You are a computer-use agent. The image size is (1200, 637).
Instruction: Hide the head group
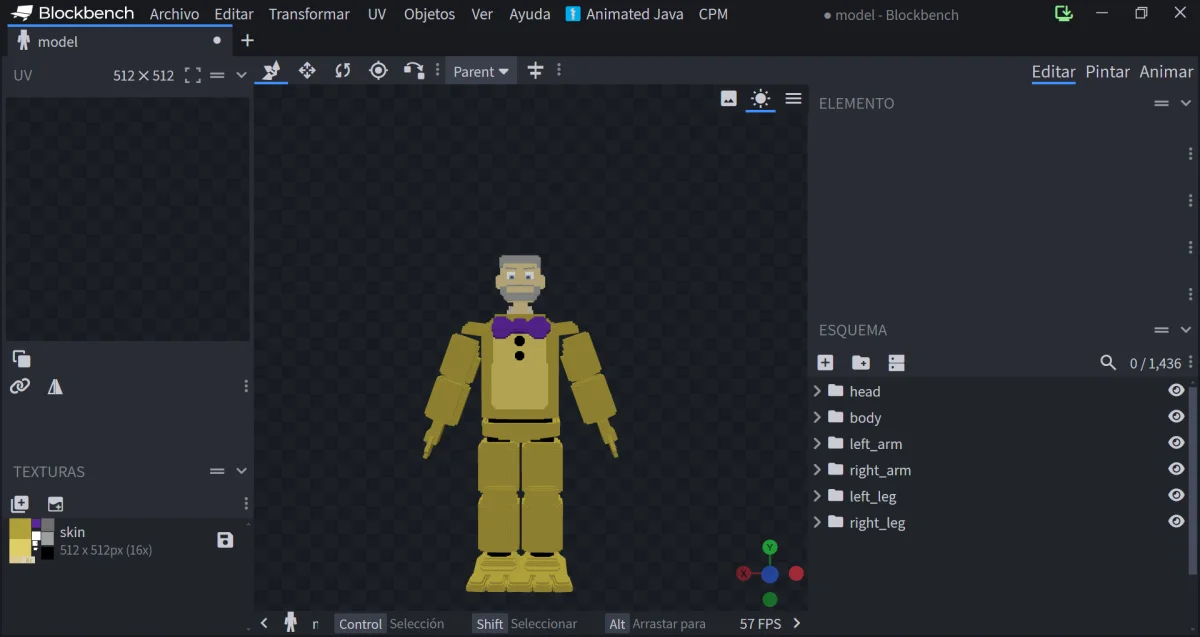(x=1176, y=391)
